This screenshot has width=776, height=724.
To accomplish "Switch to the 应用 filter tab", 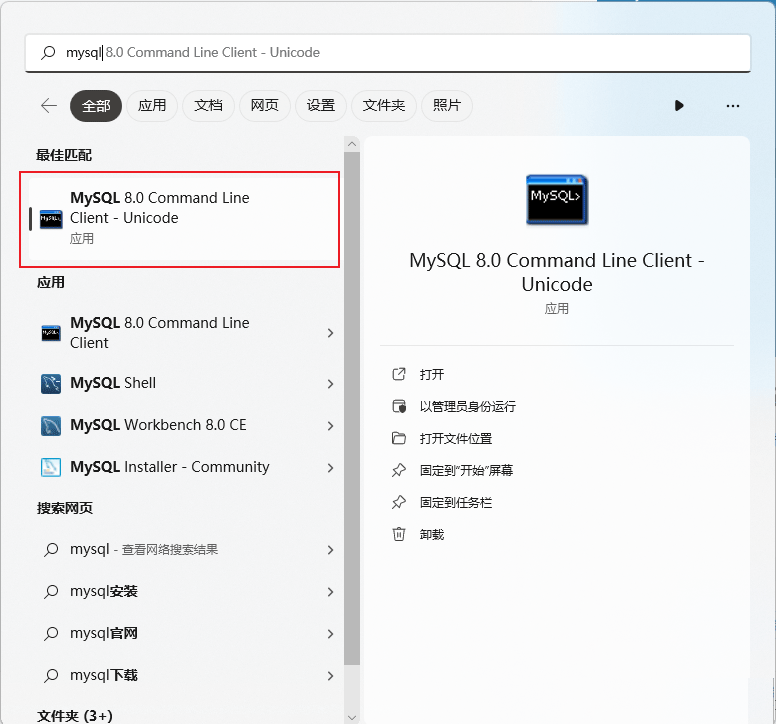I will pyautogui.click(x=152, y=105).
